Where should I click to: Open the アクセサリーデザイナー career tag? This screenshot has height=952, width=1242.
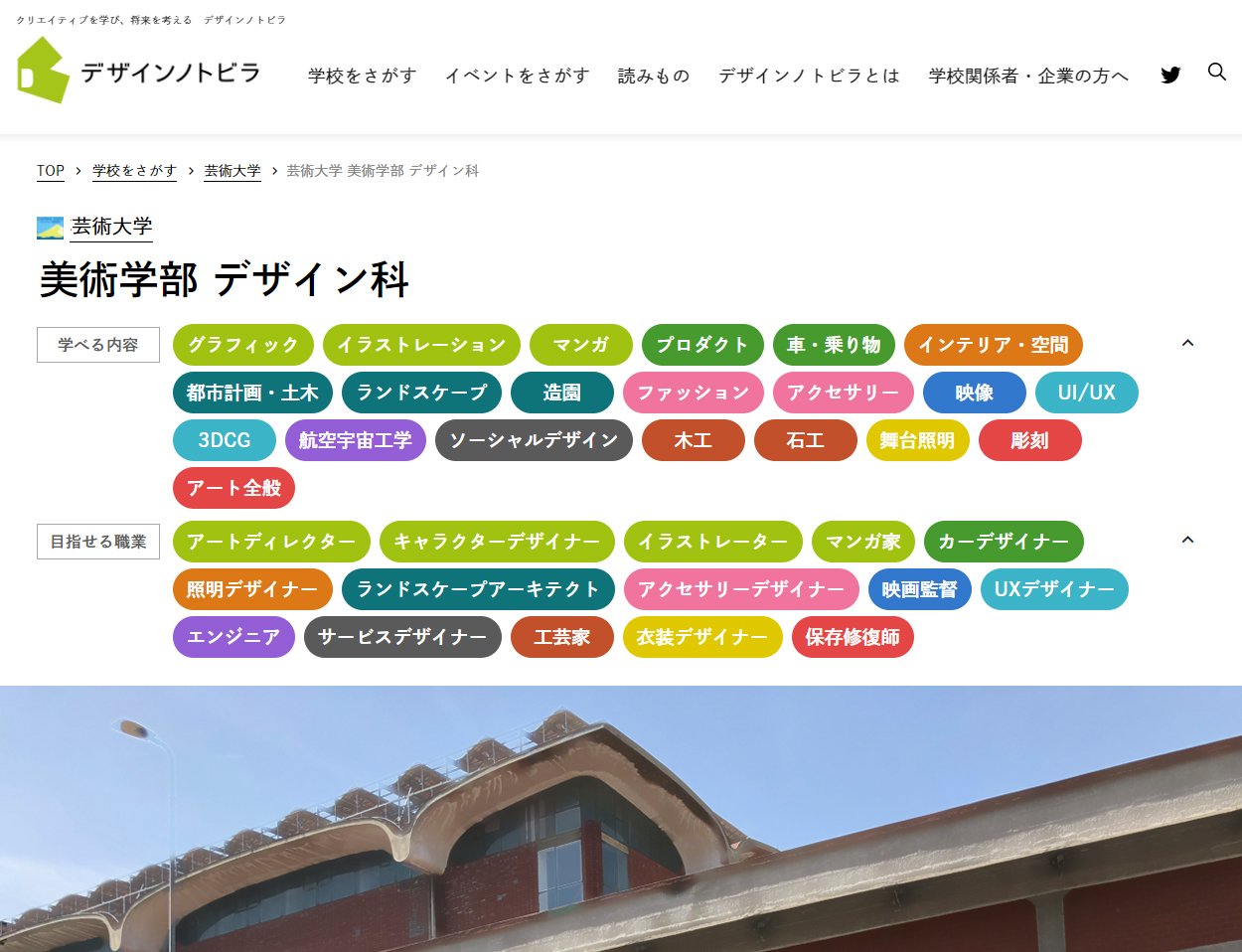(741, 589)
